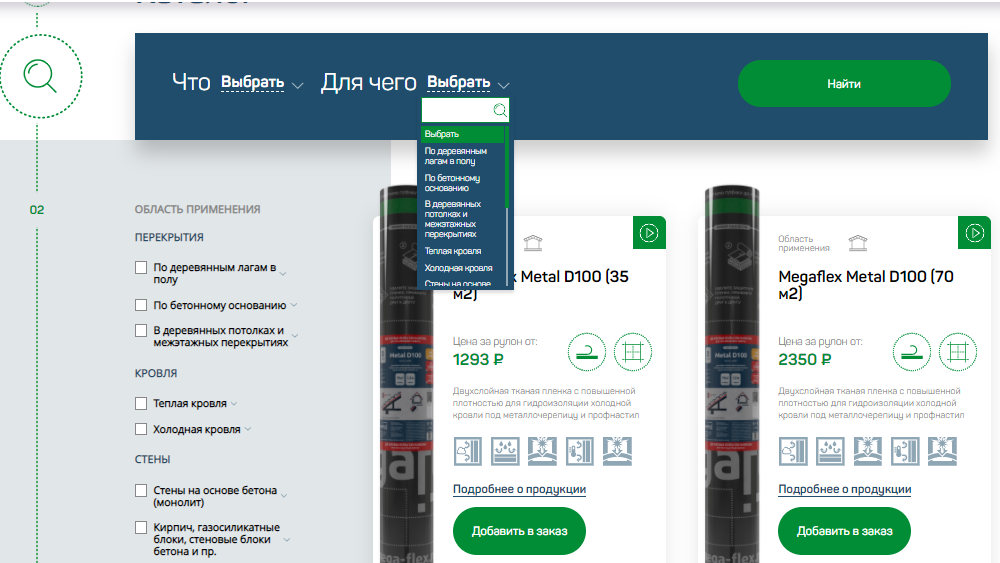Screen dimensions: 1000x563
Task: Click the large magnifier icon in dotted circle
Action: [40, 76]
